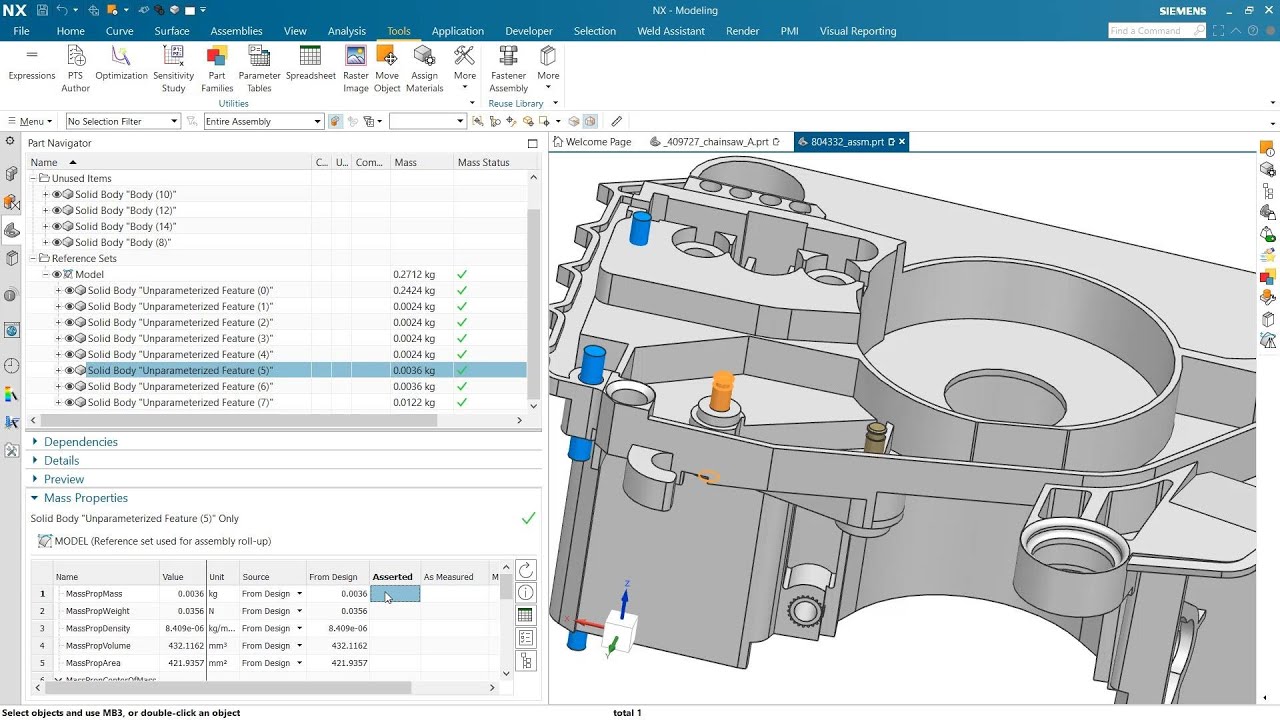Screen dimensions: 1280x720
Task: Toggle visibility eye of Solid Body "Body (10)"
Action: click(57, 195)
